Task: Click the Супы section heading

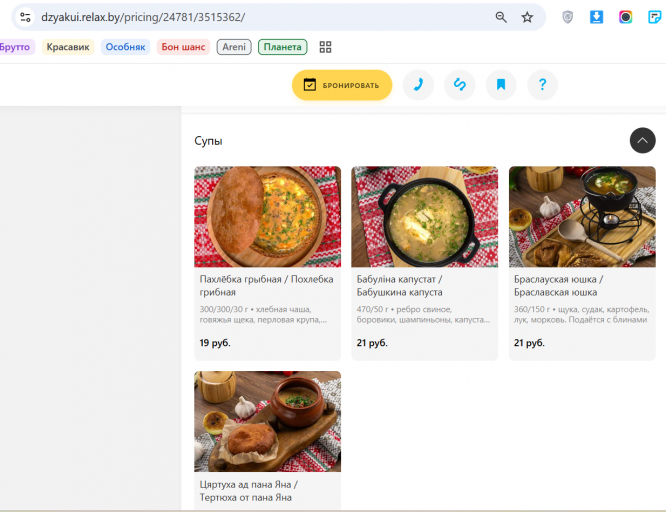Action: pos(208,141)
